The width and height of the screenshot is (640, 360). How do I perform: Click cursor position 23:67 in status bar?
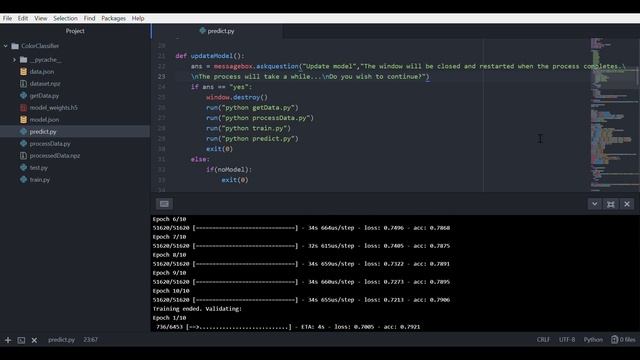(x=91, y=340)
